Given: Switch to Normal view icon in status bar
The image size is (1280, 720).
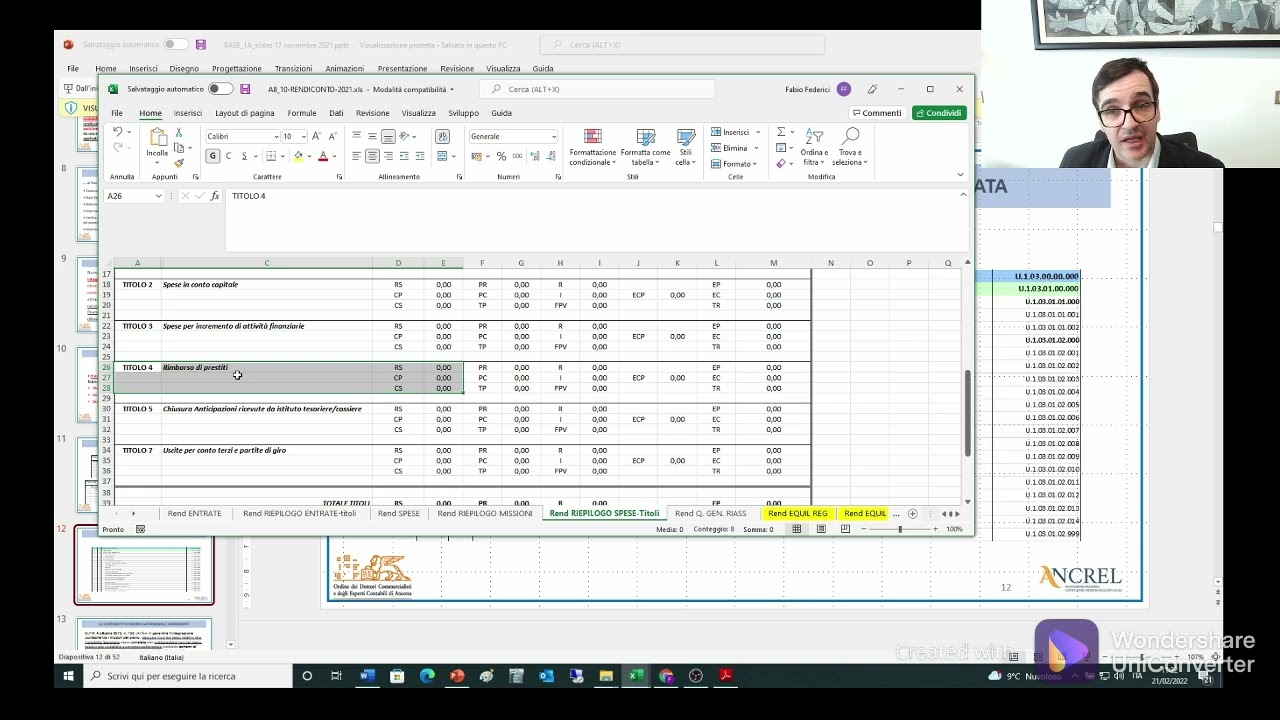Looking at the screenshot, I should point(797,529).
